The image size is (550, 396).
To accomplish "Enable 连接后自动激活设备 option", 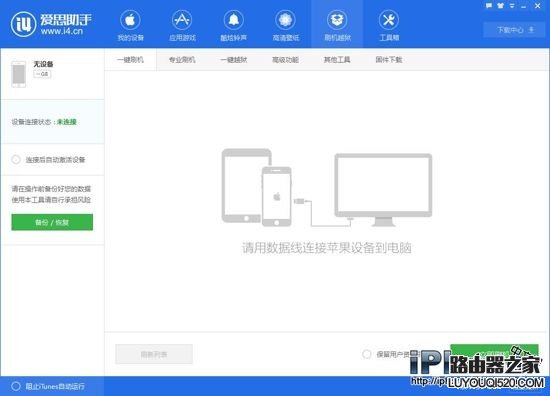I will click(16, 160).
